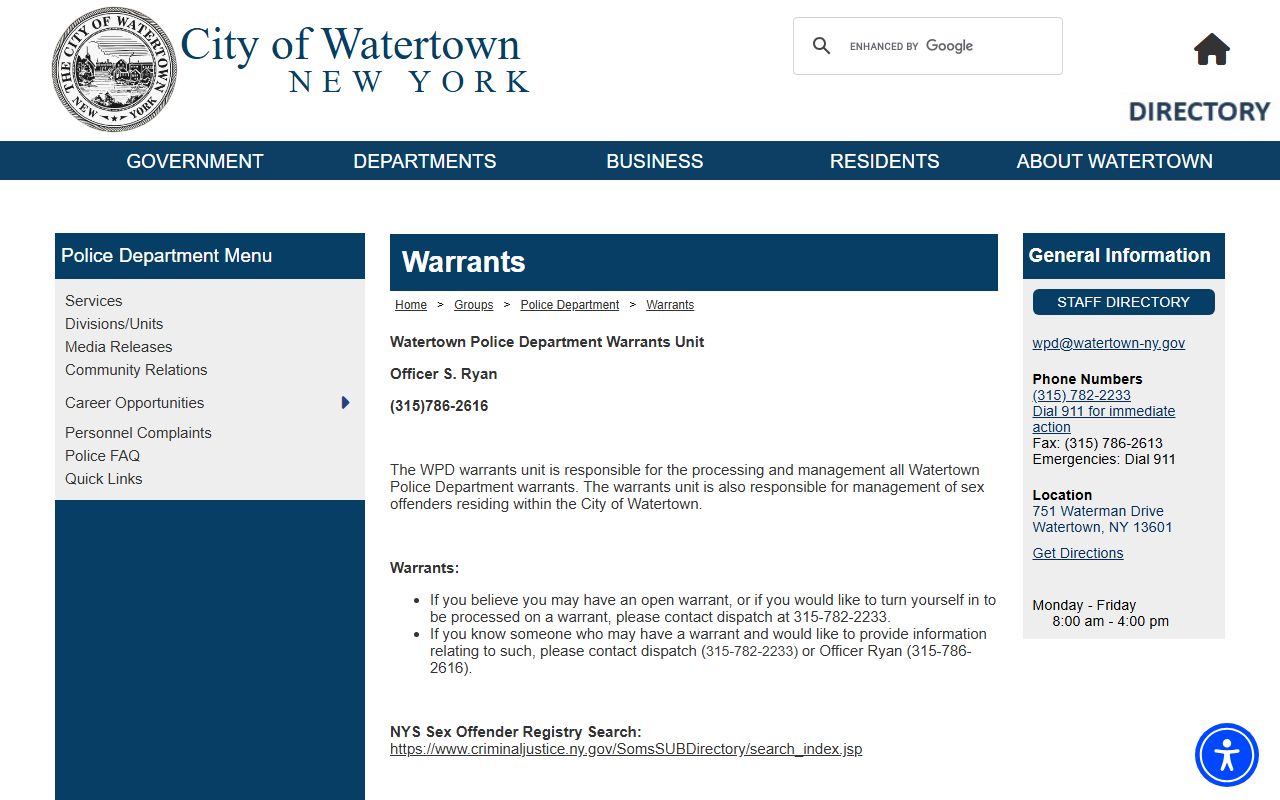Open Divisions/Units in the police menu

114,324
